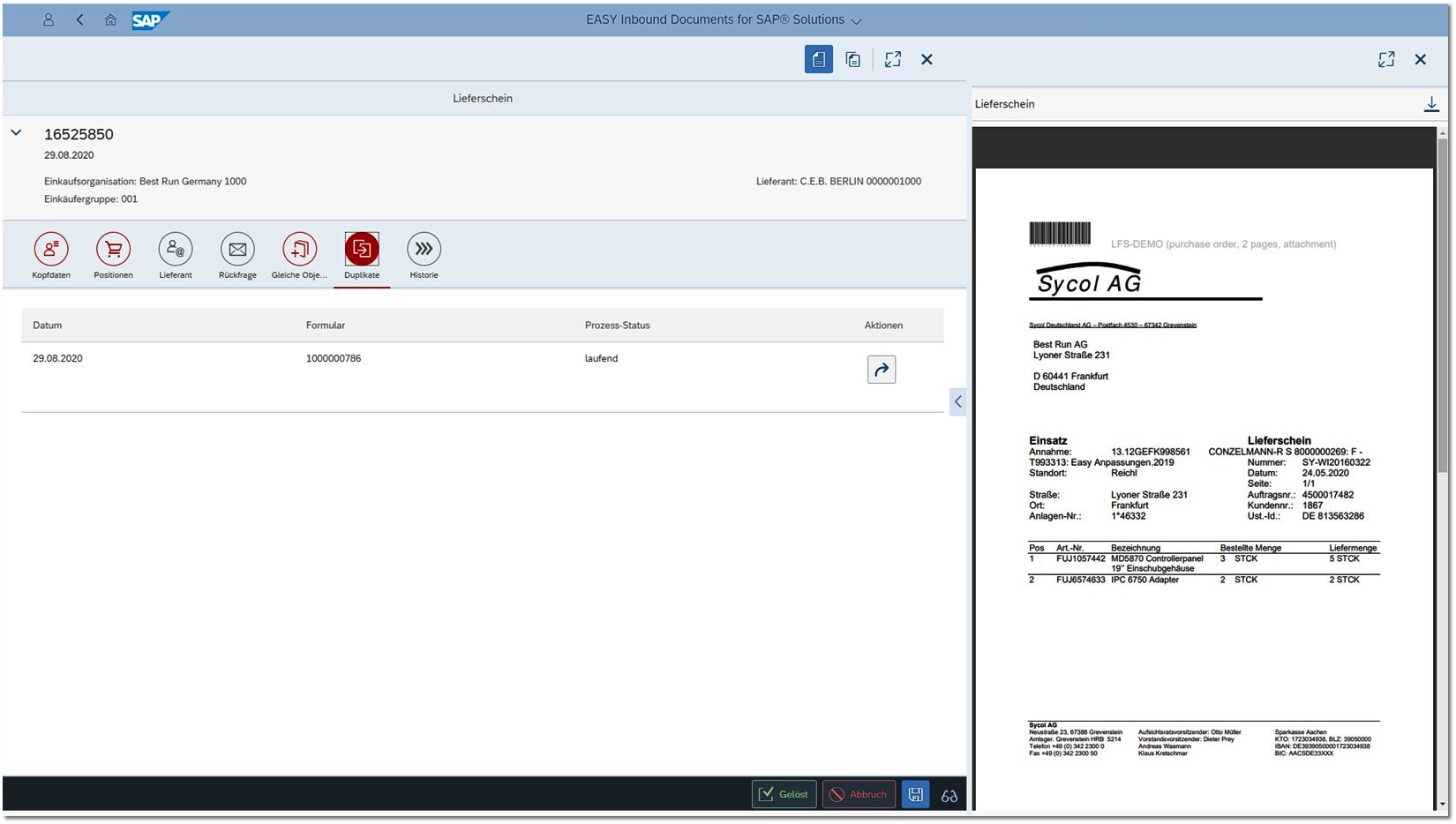This screenshot has height=824, width=1456.
Task: Click order number 4500017482 in document
Action: (x=1327, y=495)
